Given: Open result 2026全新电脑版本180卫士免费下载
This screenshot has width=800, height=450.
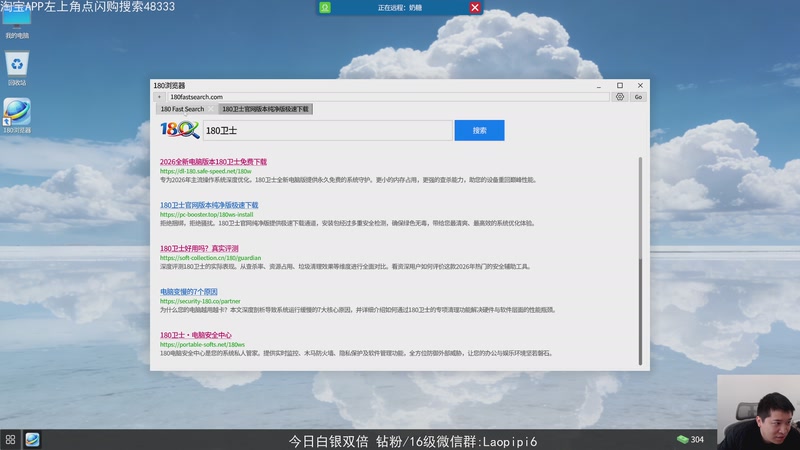Looking at the screenshot, I should [x=213, y=162].
